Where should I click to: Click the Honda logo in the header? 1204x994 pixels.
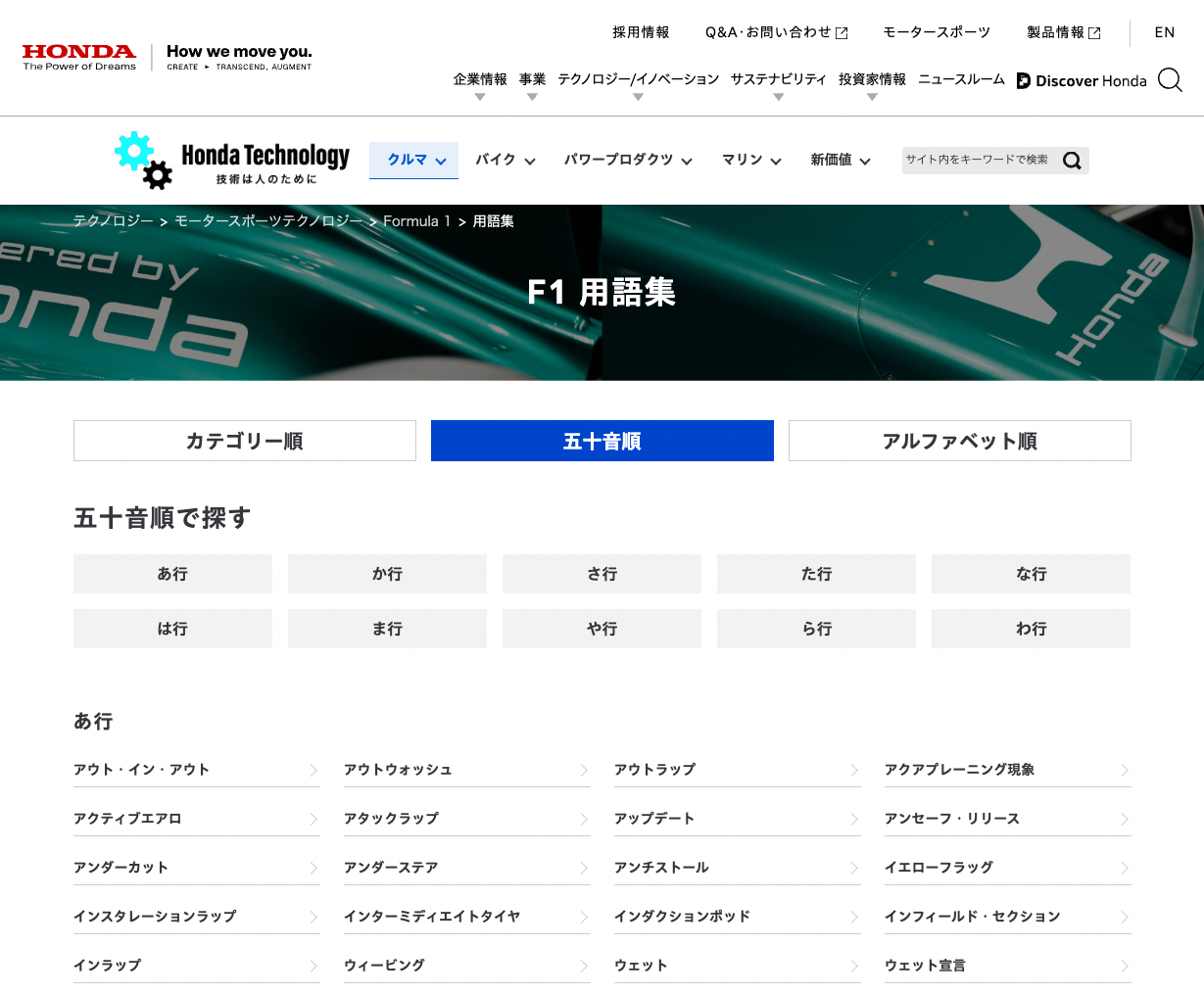79,57
